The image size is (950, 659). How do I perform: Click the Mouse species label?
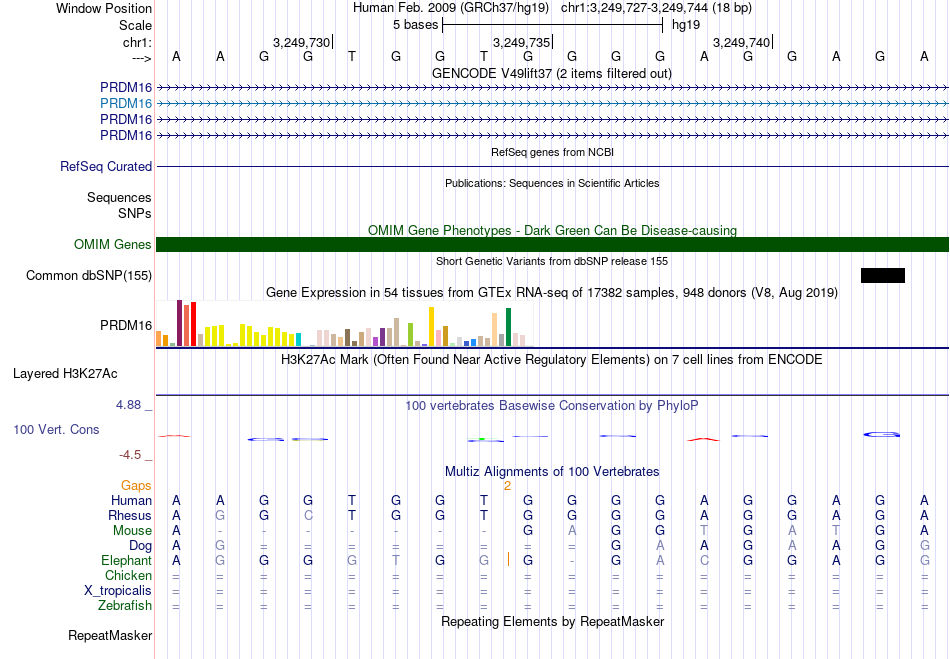132,531
